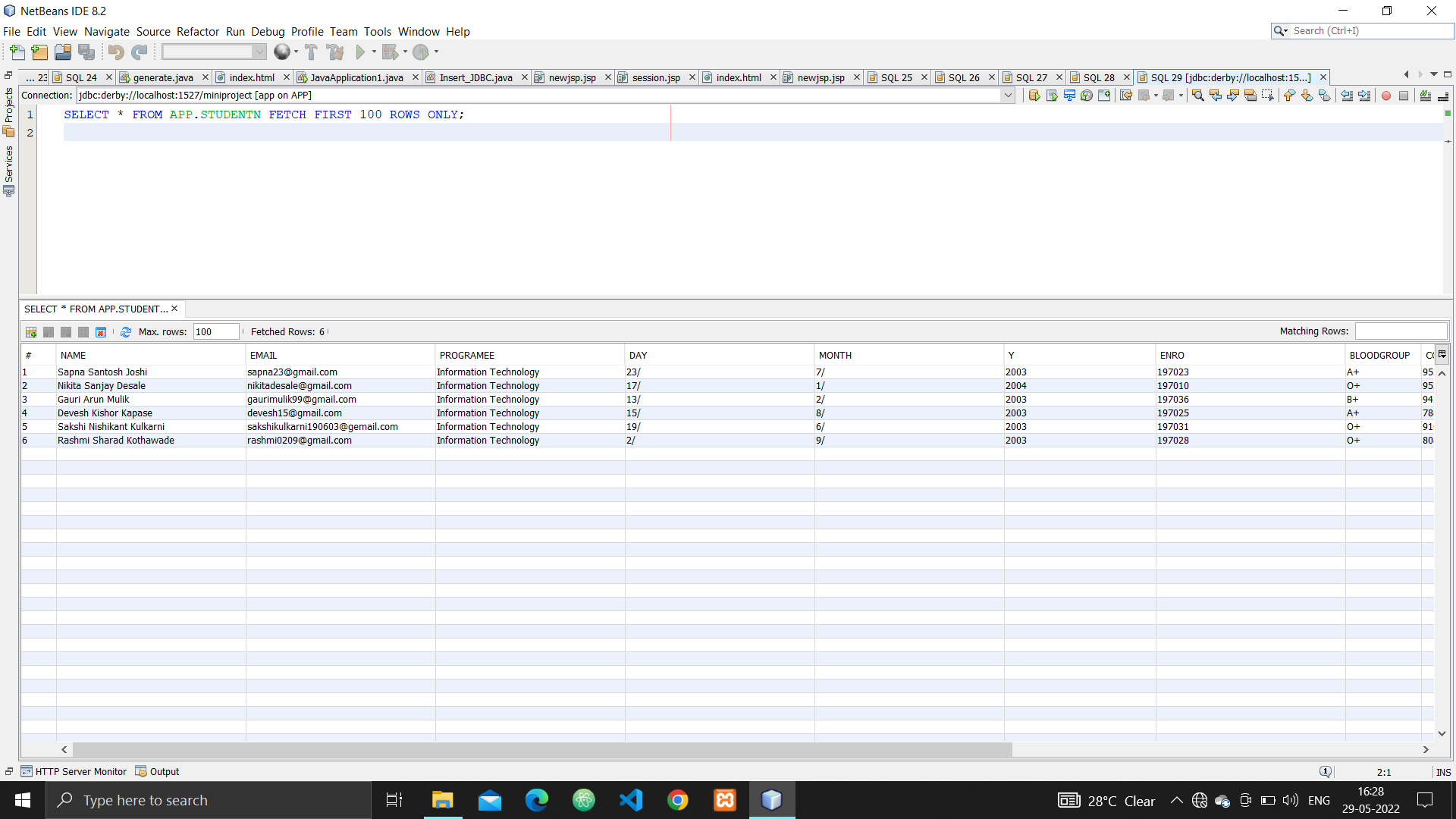Click the Matching Rows filter field
1456x819 pixels.
click(x=1401, y=331)
